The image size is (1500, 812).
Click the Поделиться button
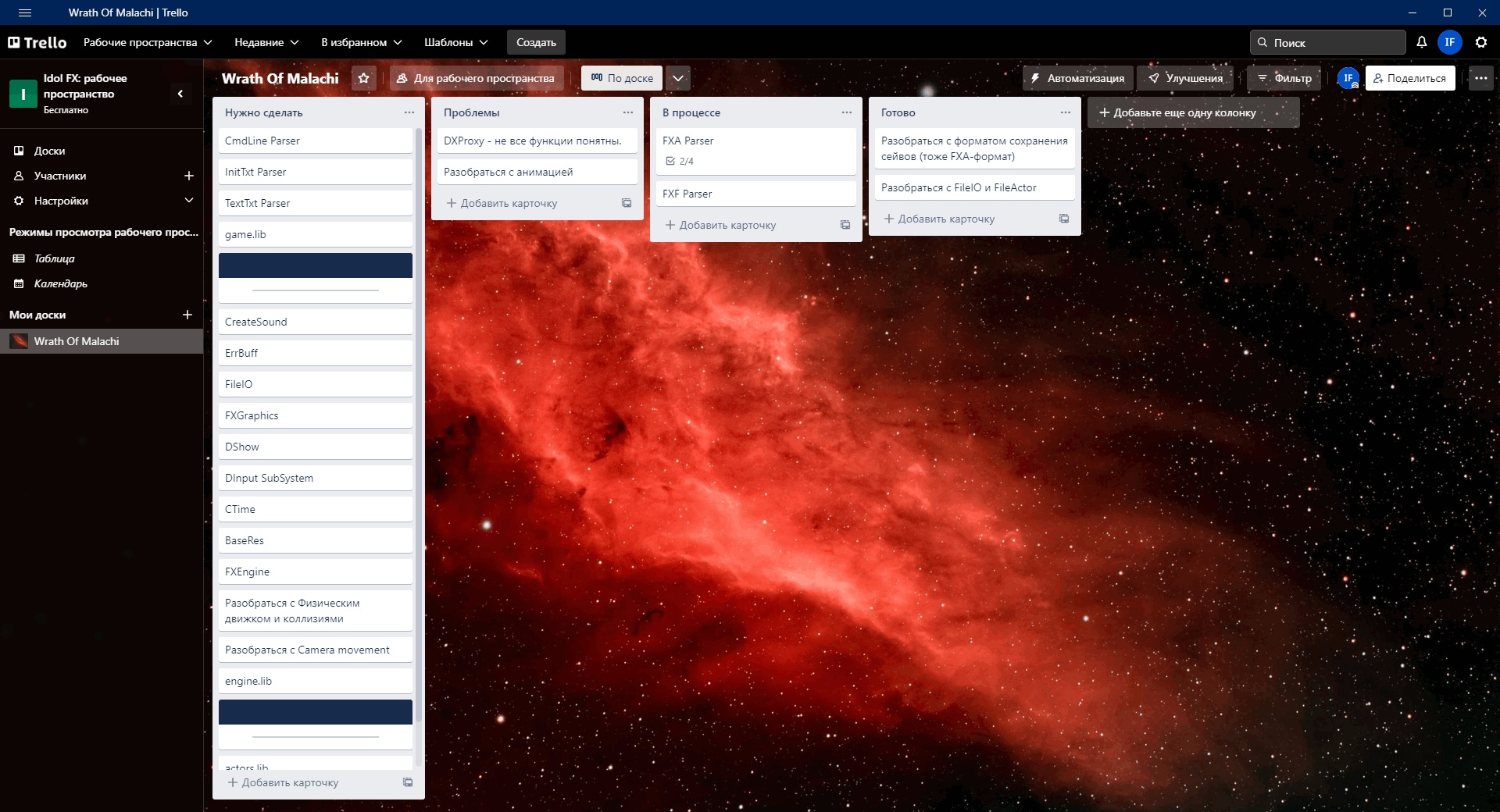point(1410,78)
